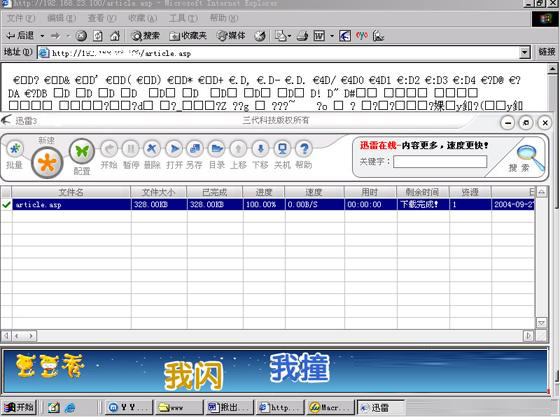Open the Word edit dropdown arrow

click(x=331, y=36)
